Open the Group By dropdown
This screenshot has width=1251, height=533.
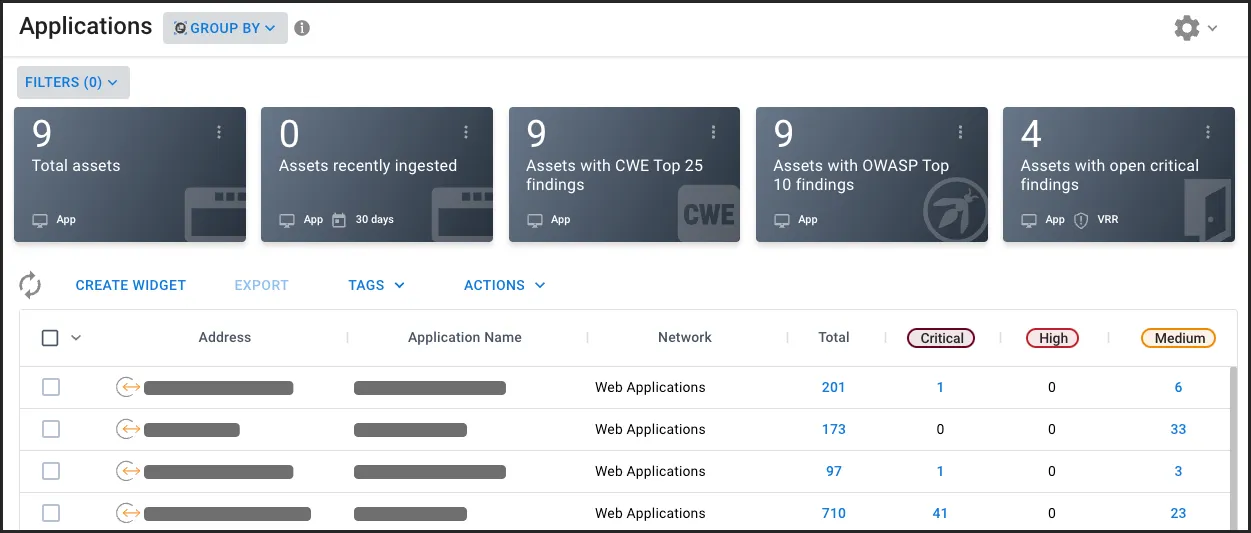point(225,28)
